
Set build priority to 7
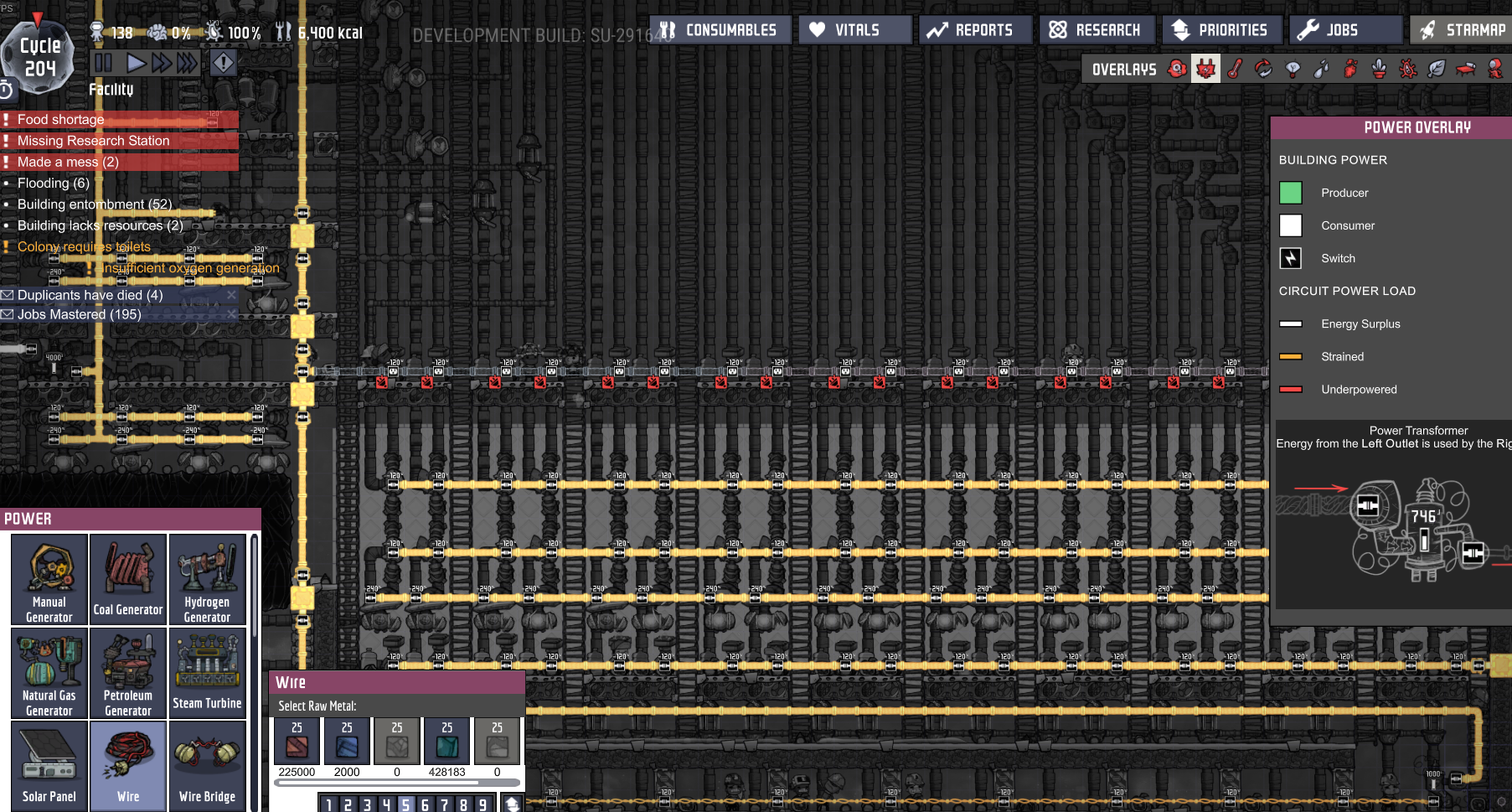444,804
